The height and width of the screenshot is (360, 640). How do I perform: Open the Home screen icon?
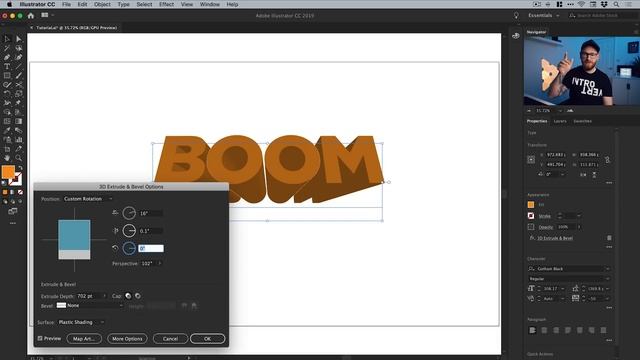coord(31,16)
